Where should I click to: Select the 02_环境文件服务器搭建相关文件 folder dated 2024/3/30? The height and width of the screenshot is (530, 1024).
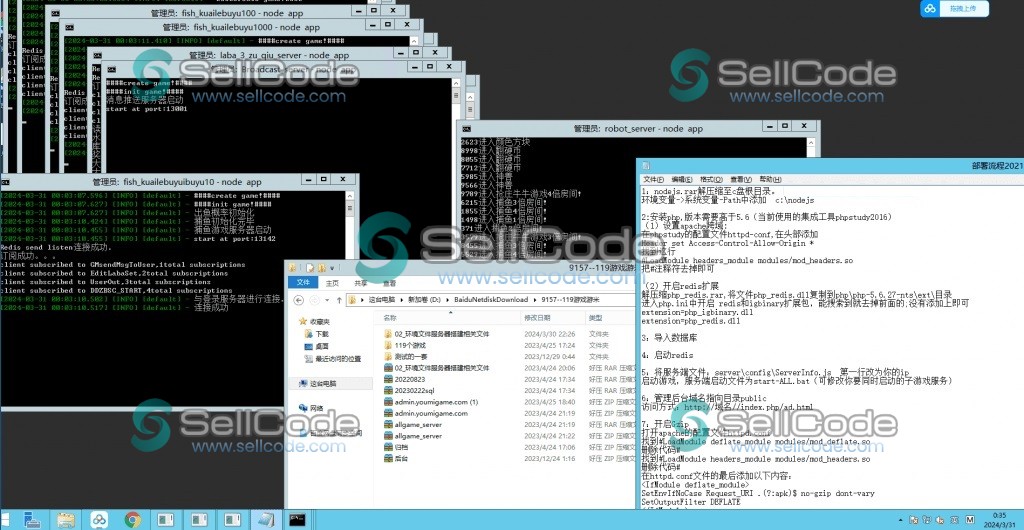pos(441,334)
